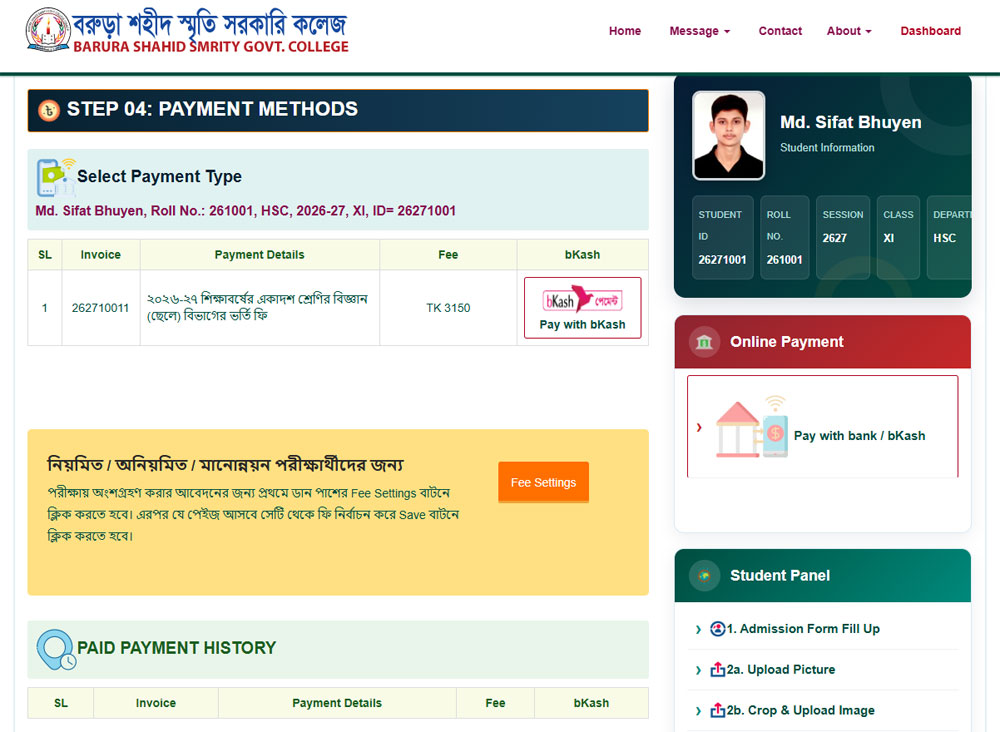The height and width of the screenshot is (732, 1000).
Task: Open 2b. Crop & Upload Image link
Action: point(800,710)
